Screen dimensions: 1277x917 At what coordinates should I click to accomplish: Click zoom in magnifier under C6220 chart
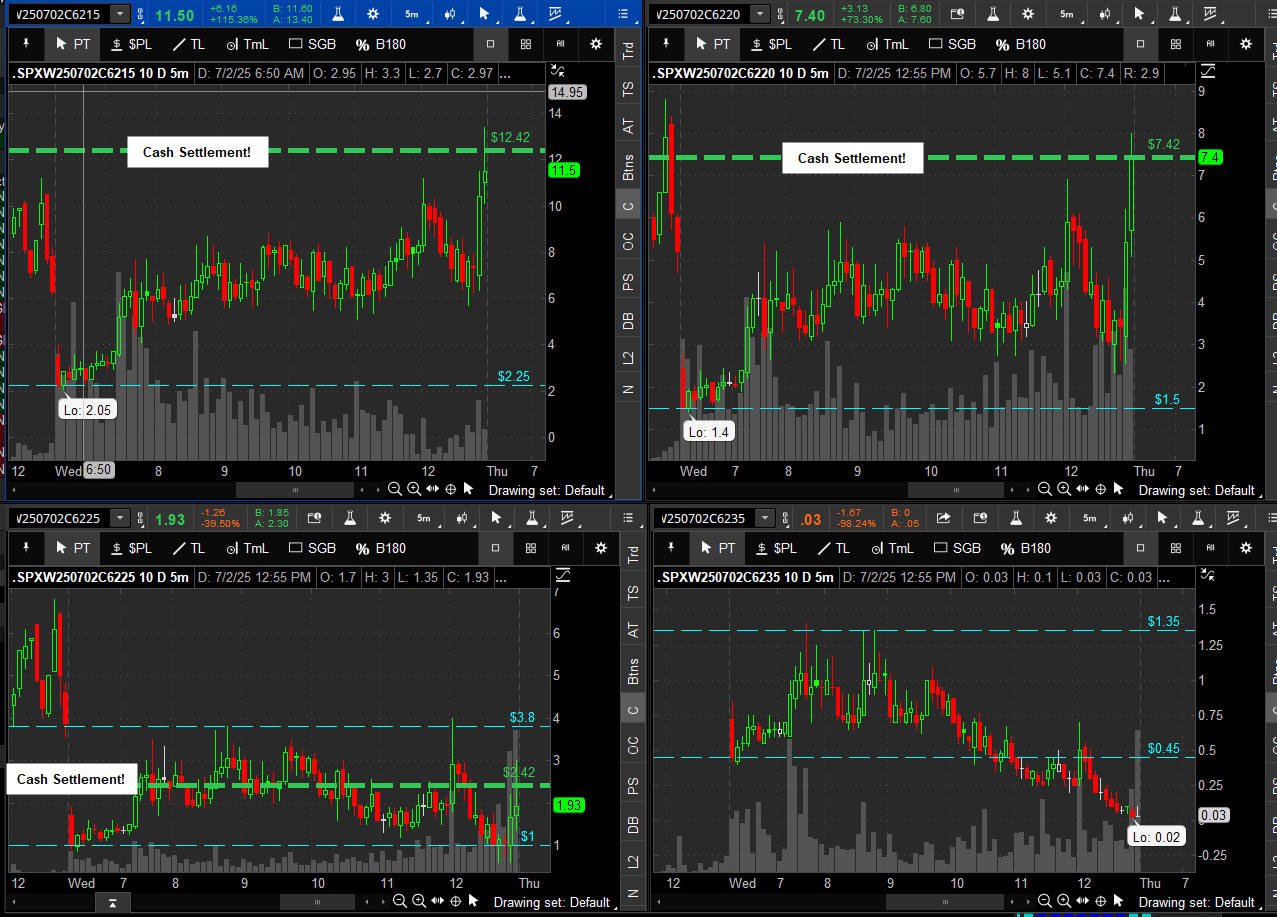tap(1063, 489)
